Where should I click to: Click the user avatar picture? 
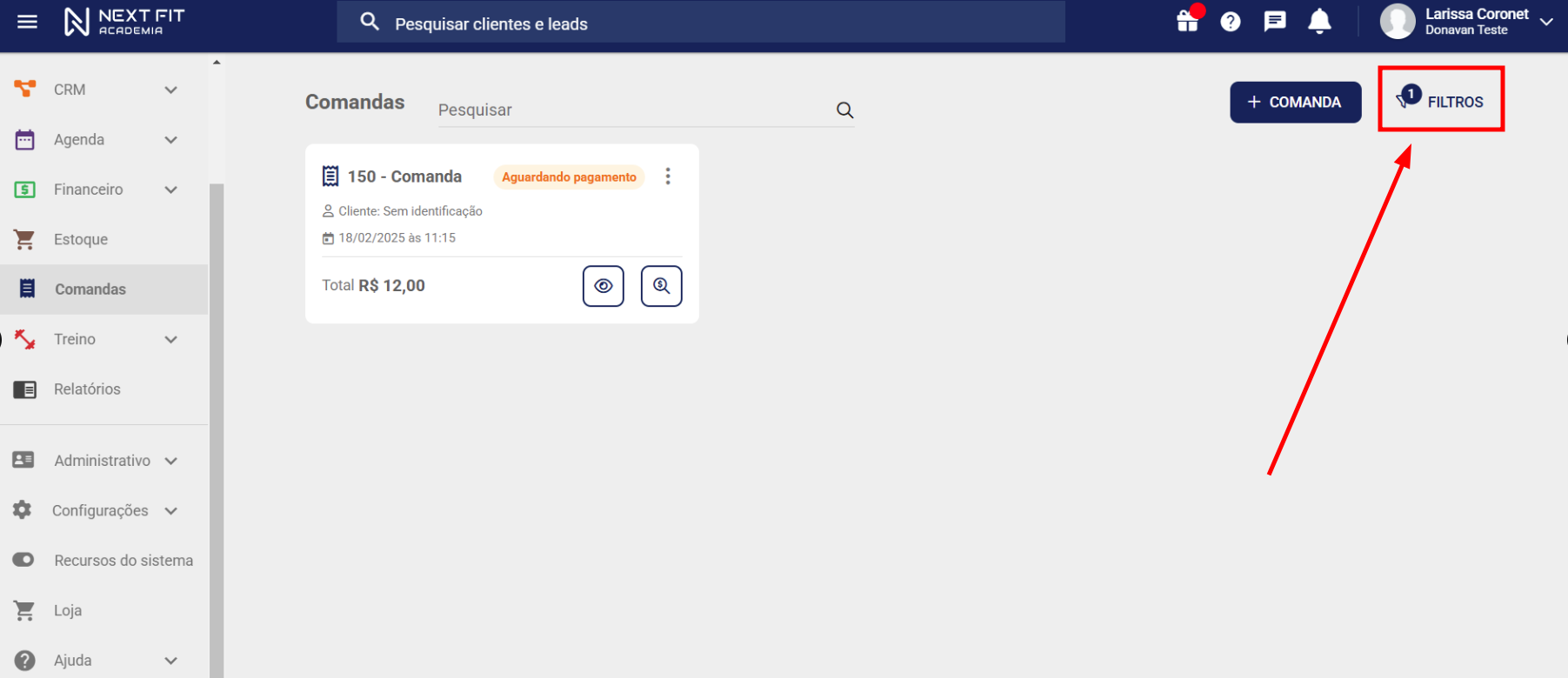click(x=1398, y=22)
